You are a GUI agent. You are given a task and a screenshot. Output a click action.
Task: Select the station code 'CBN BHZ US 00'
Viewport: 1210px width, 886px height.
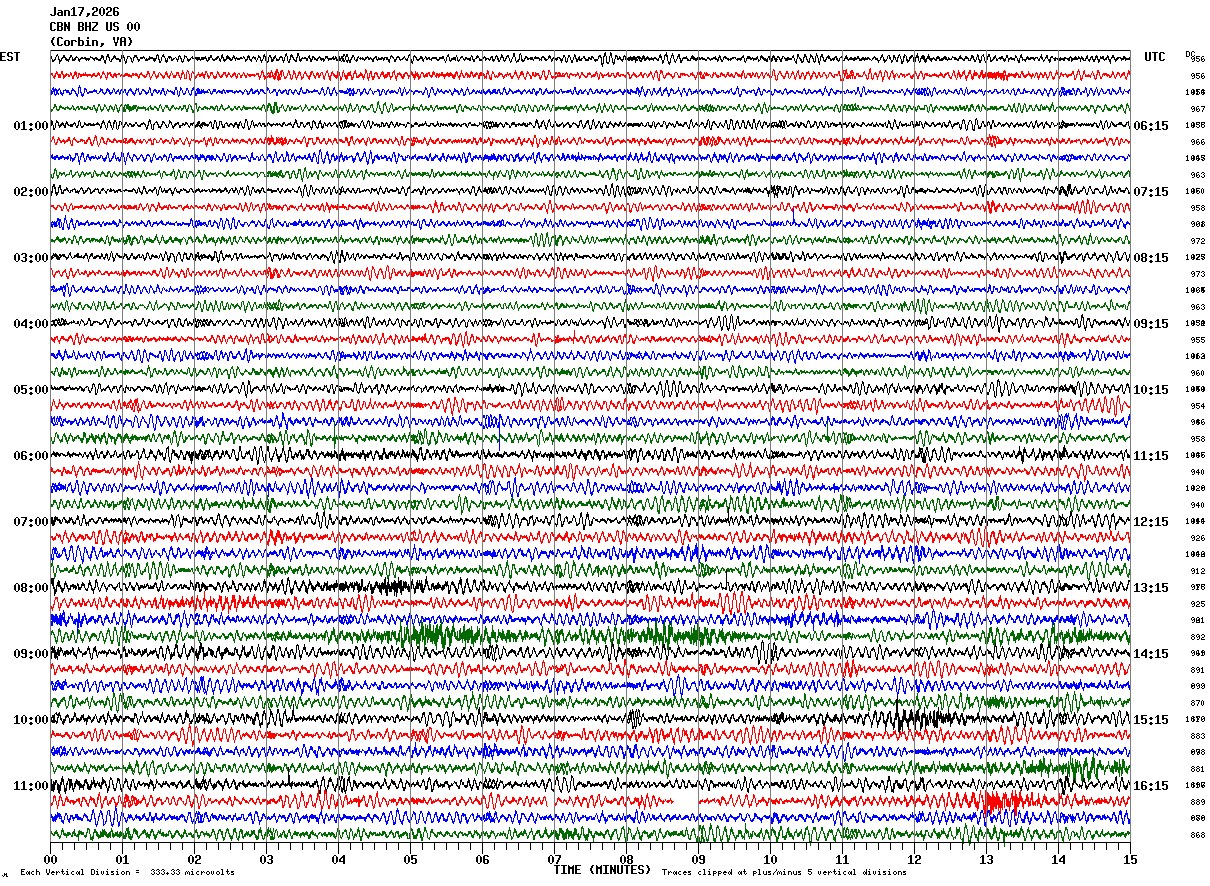pos(95,27)
